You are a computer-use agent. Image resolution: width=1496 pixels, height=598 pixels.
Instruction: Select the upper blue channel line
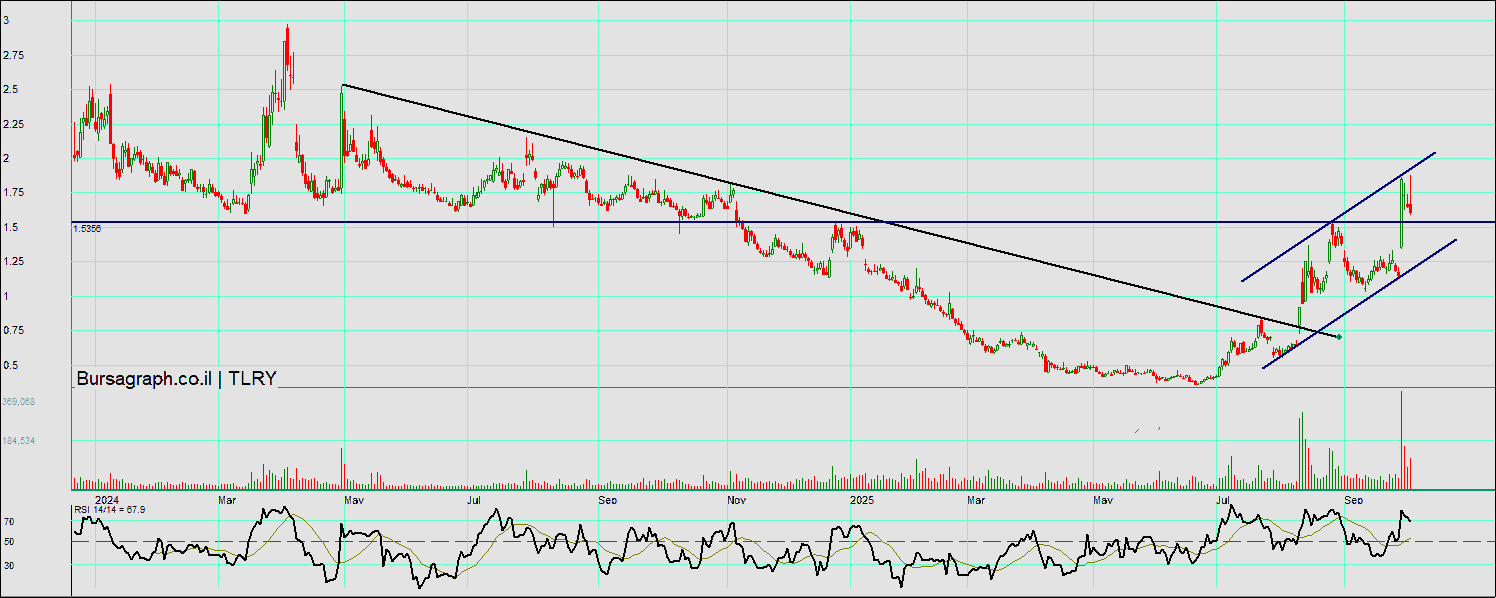pos(1338,216)
